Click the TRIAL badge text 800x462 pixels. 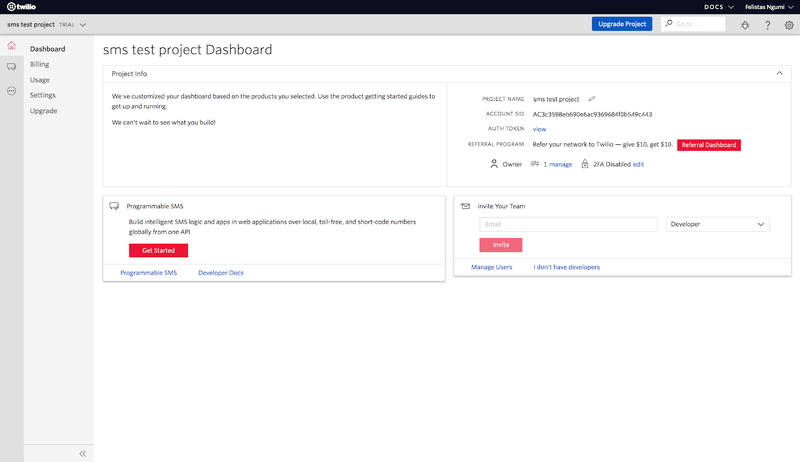point(66,25)
